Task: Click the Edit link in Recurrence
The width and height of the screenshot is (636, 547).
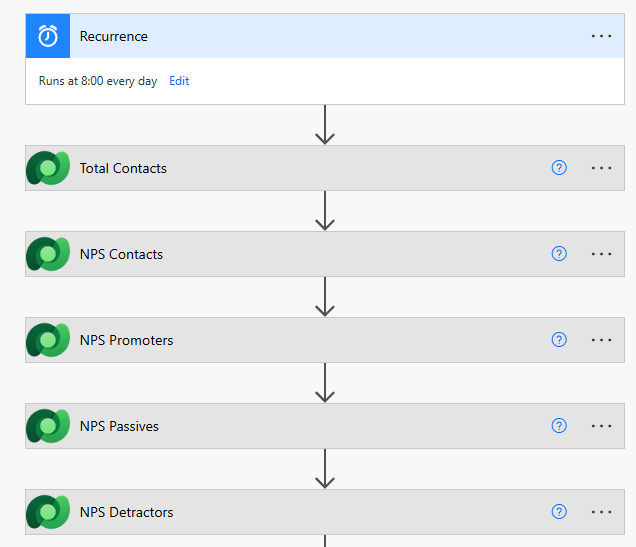Action: click(x=179, y=81)
